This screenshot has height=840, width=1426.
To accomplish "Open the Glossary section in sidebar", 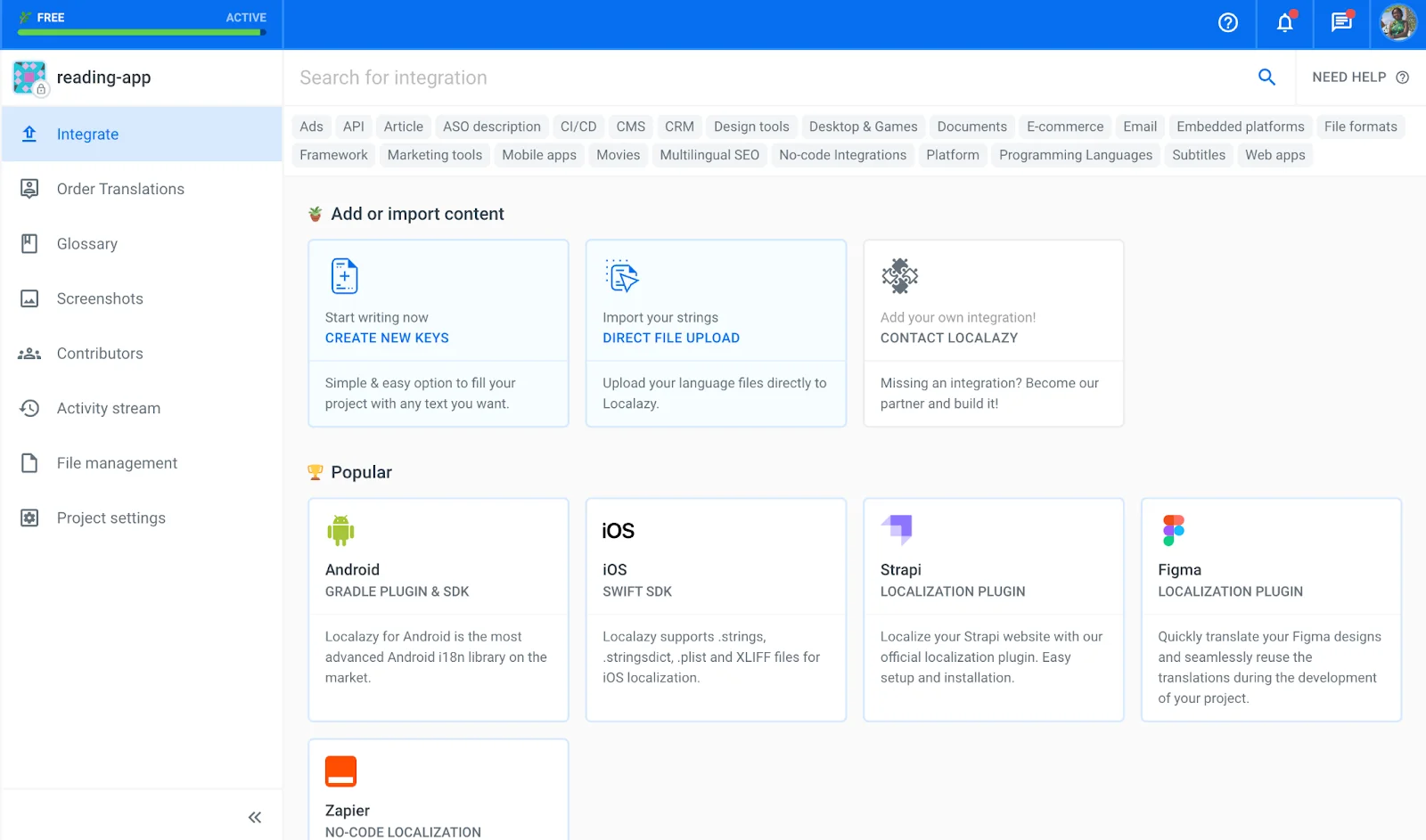I will click(x=87, y=244).
